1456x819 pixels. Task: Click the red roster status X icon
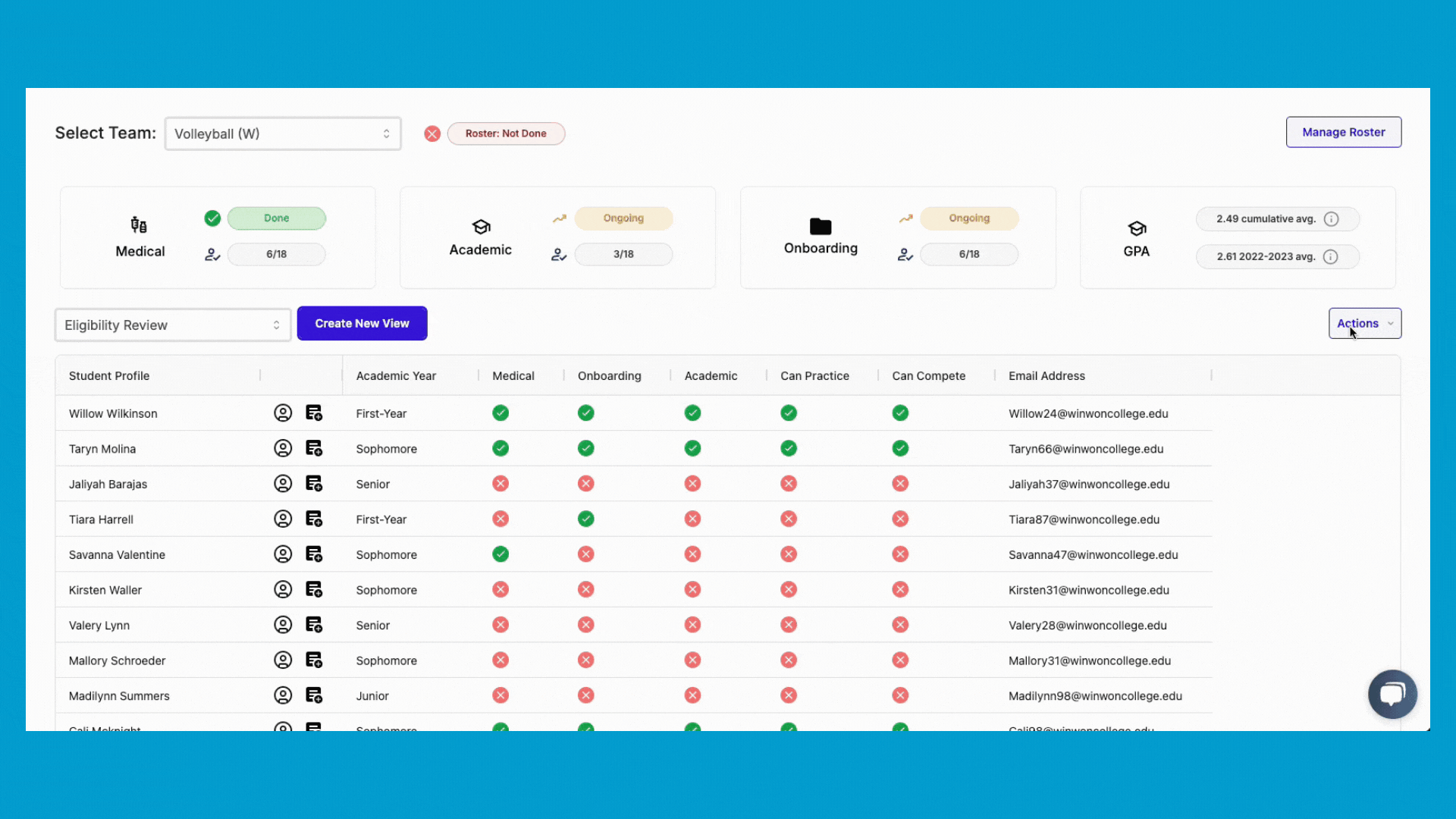pyautogui.click(x=432, y=134)
